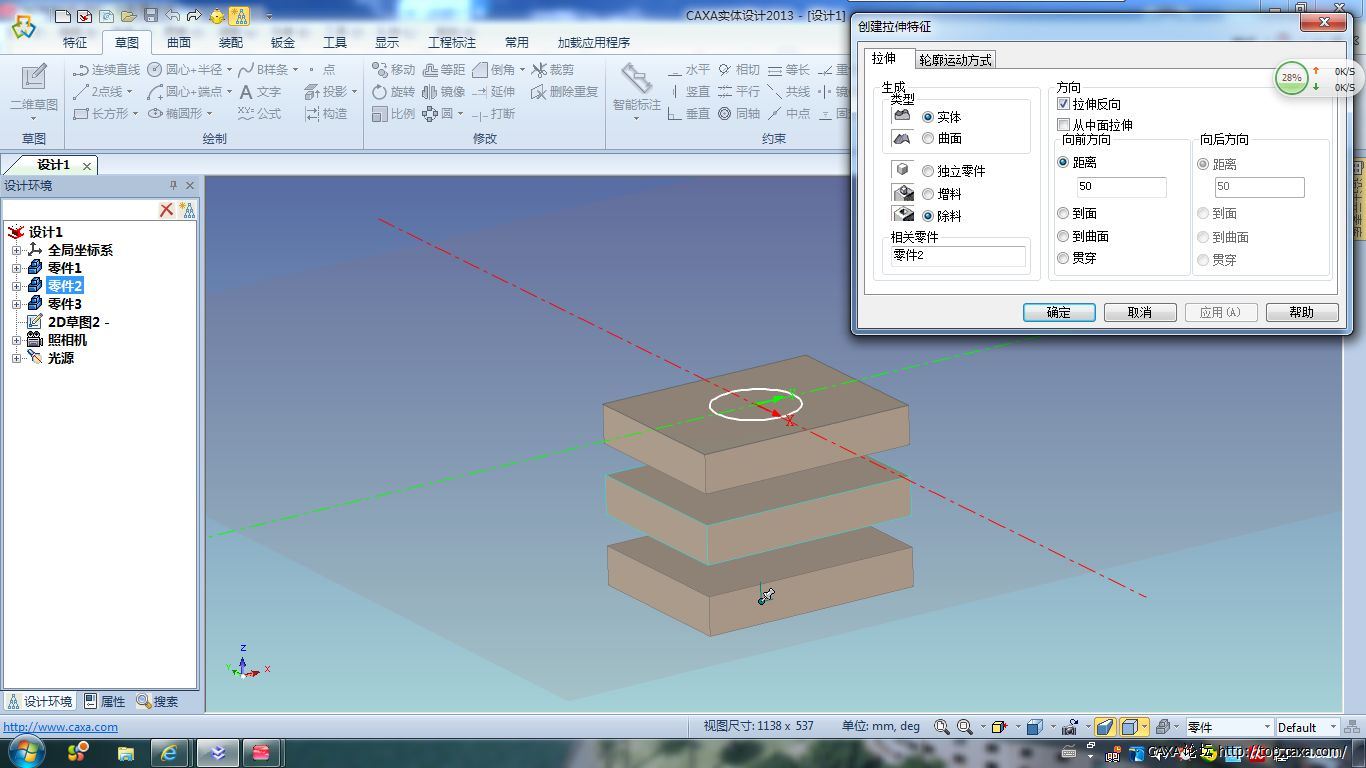Select the 实体 solid radio button
The image size is (1366, 768).
pos(928,117)
